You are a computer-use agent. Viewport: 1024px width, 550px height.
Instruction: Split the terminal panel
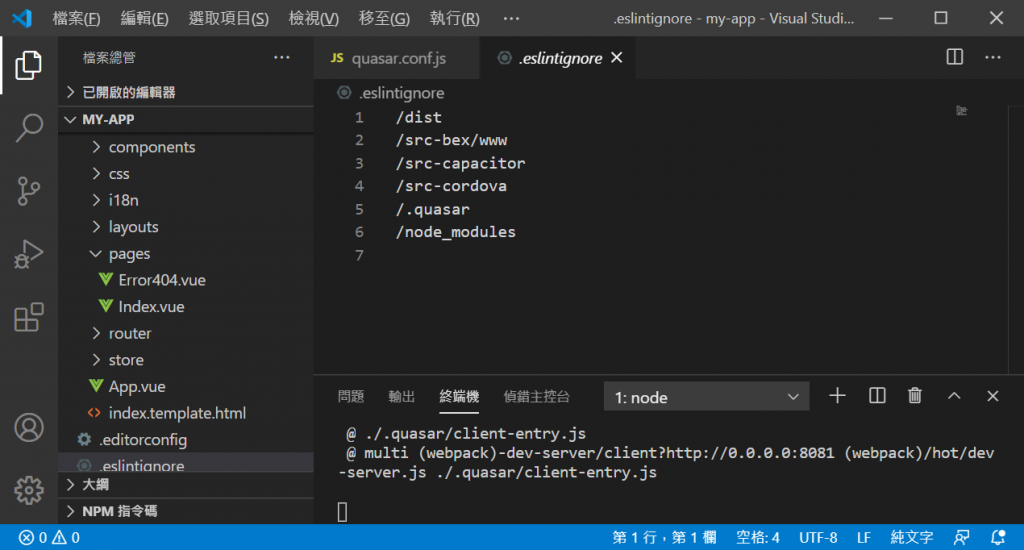[x=876, y=396]
